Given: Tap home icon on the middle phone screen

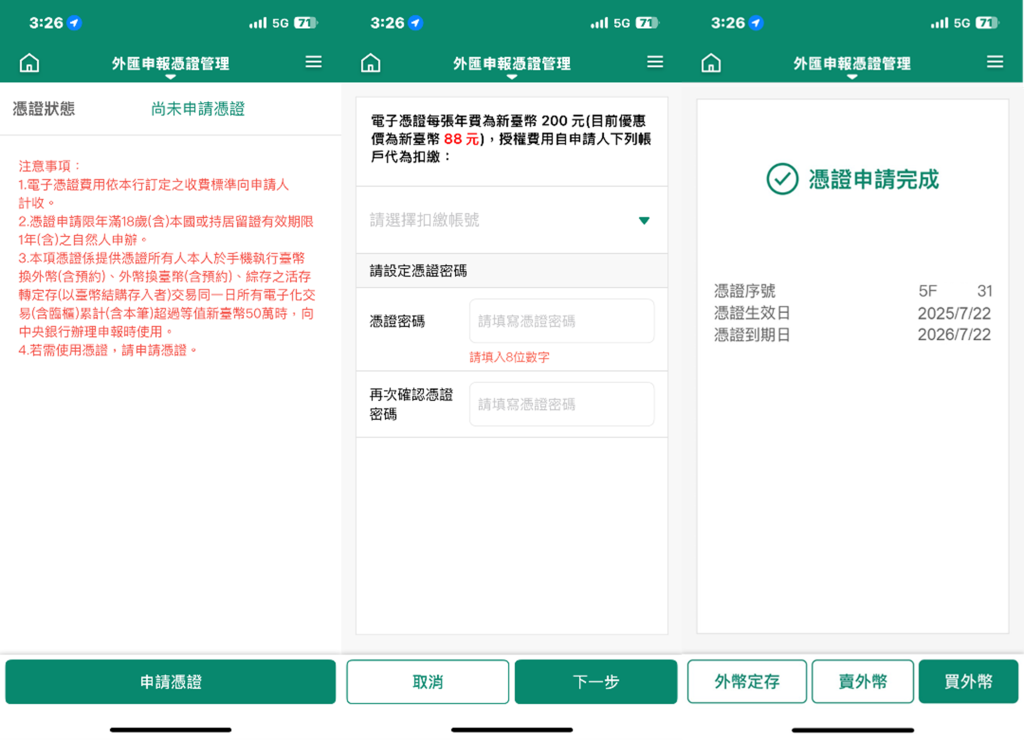Looking at the screenshot, I should pos(370,63).
